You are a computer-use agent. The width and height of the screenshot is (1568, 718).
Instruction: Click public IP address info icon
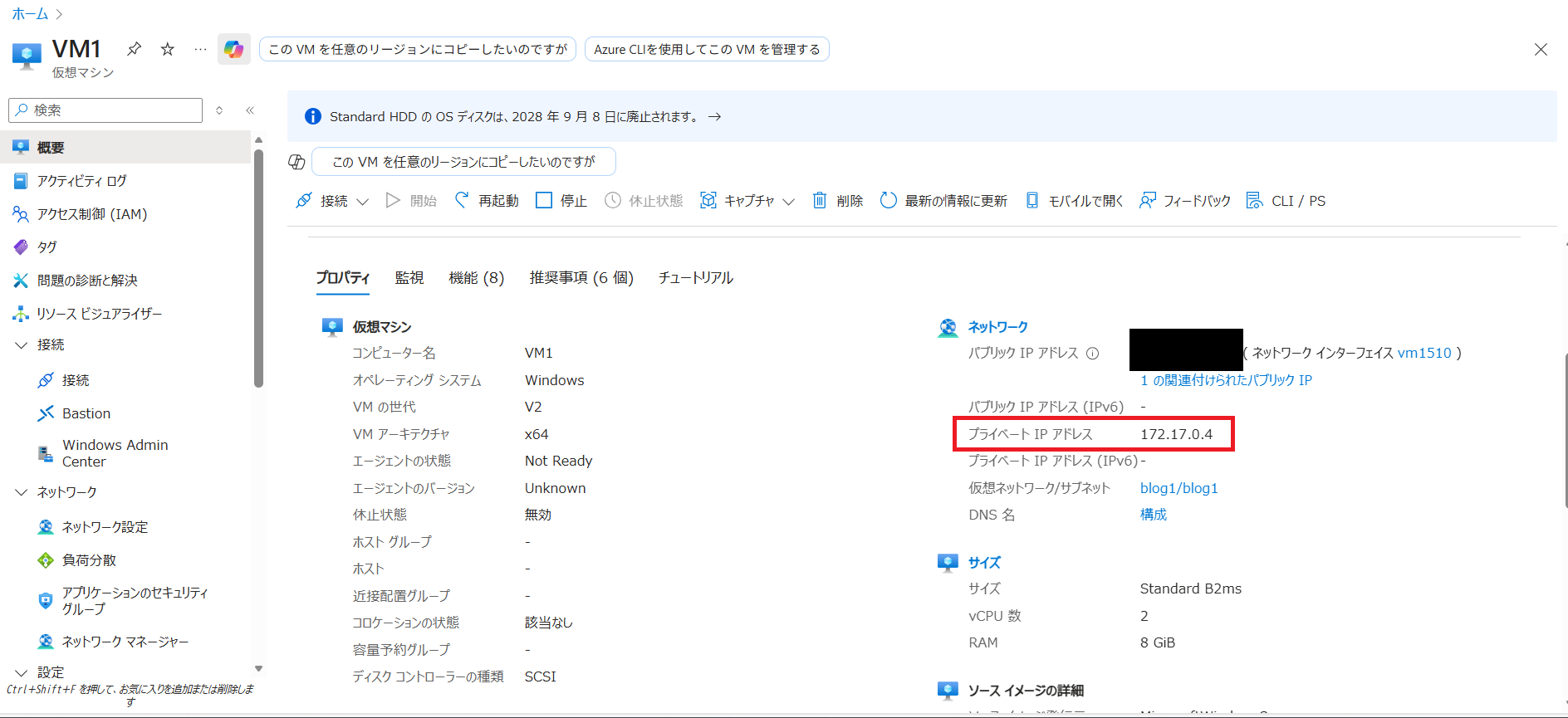(x=1093, y=354)
